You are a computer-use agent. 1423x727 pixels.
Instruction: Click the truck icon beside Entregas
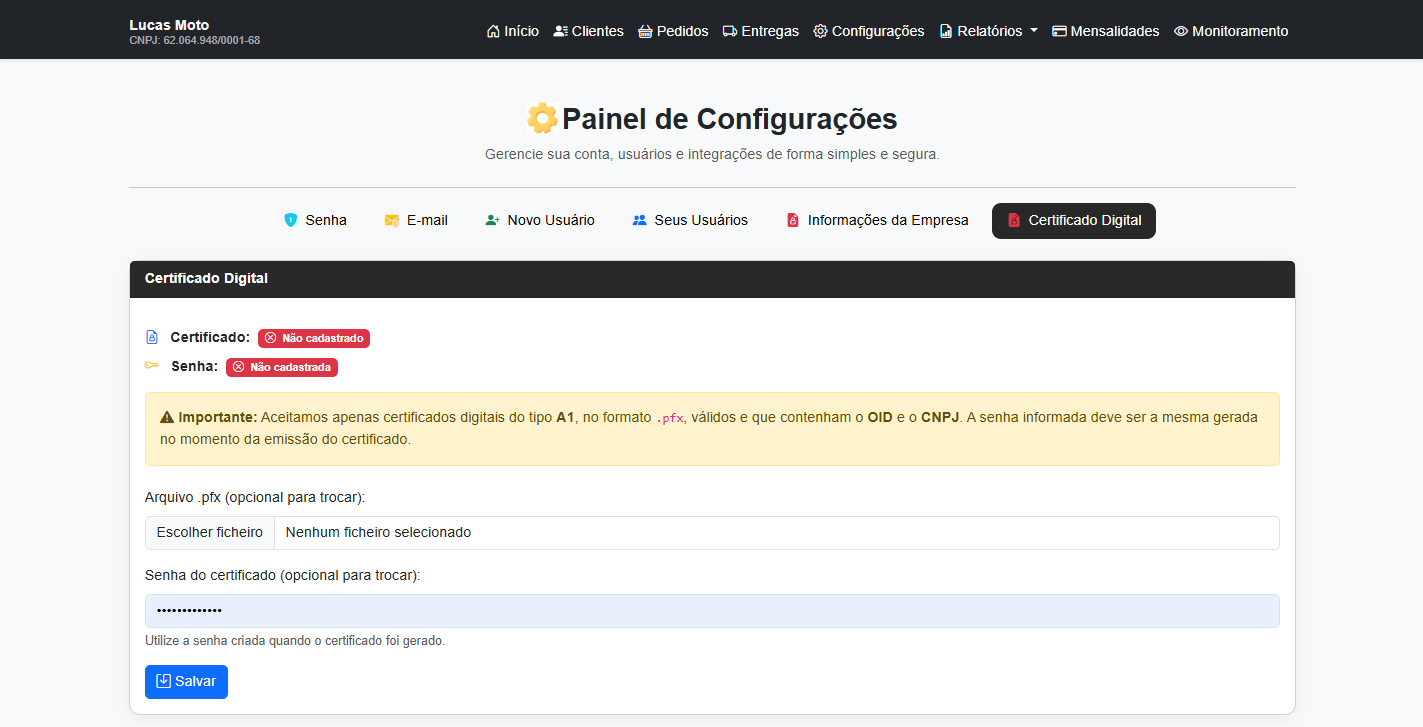tap(730, 31)
